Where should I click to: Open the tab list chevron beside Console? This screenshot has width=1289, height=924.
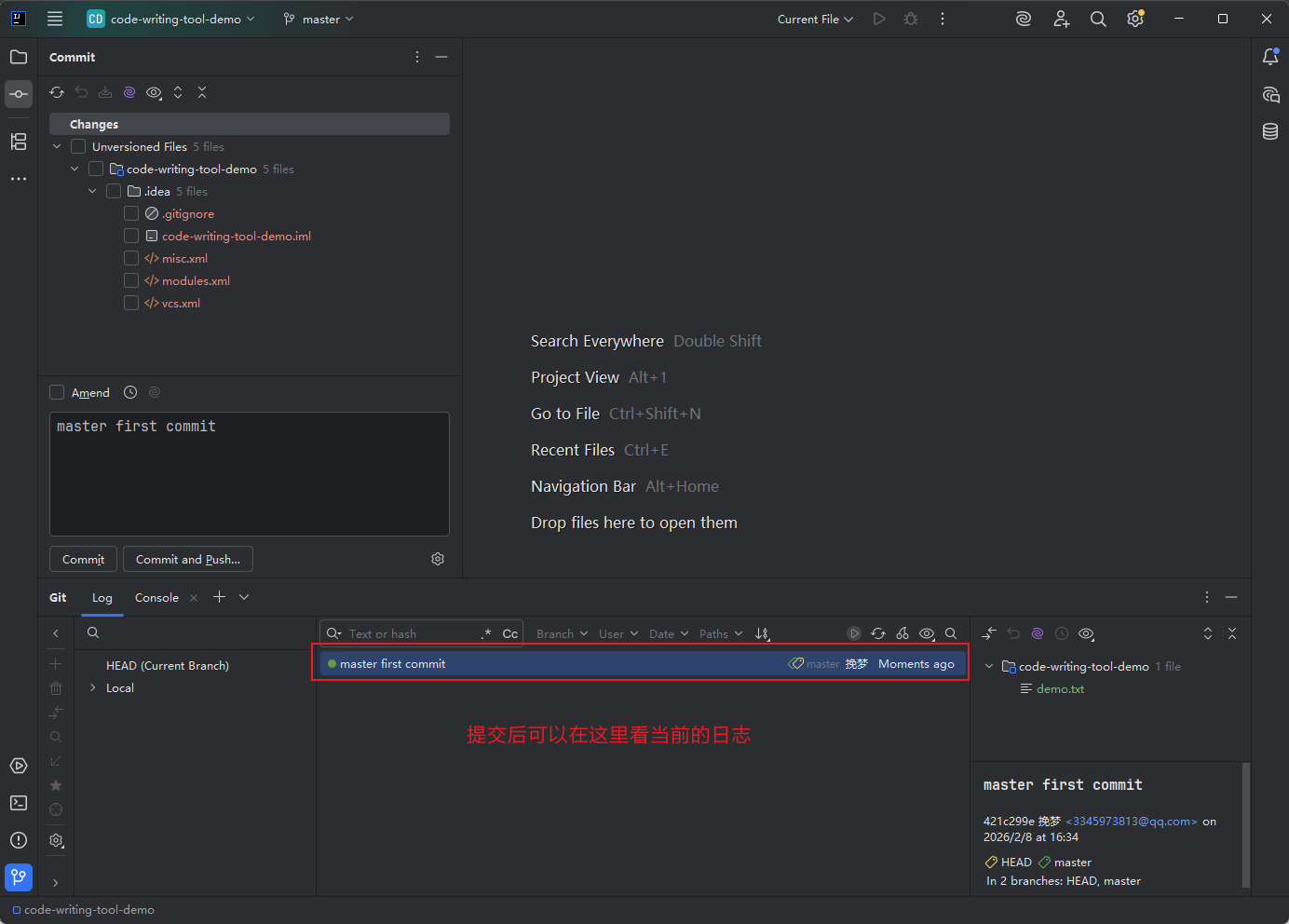244,597
